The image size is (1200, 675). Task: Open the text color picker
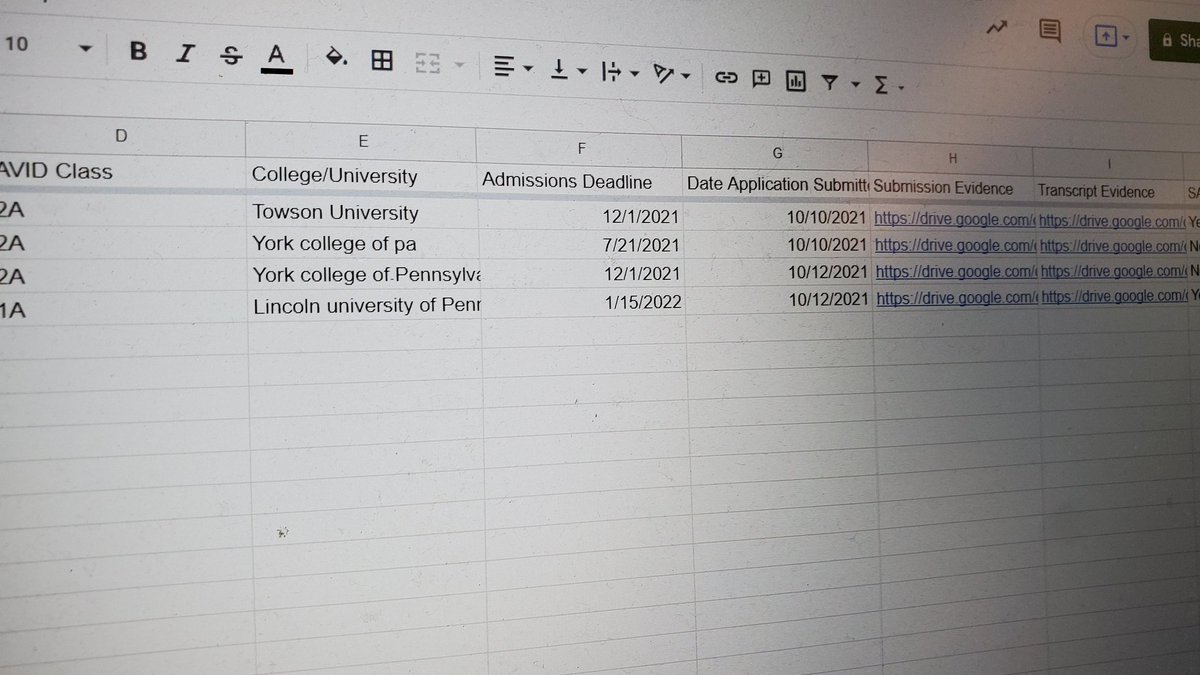coord(277,58)
